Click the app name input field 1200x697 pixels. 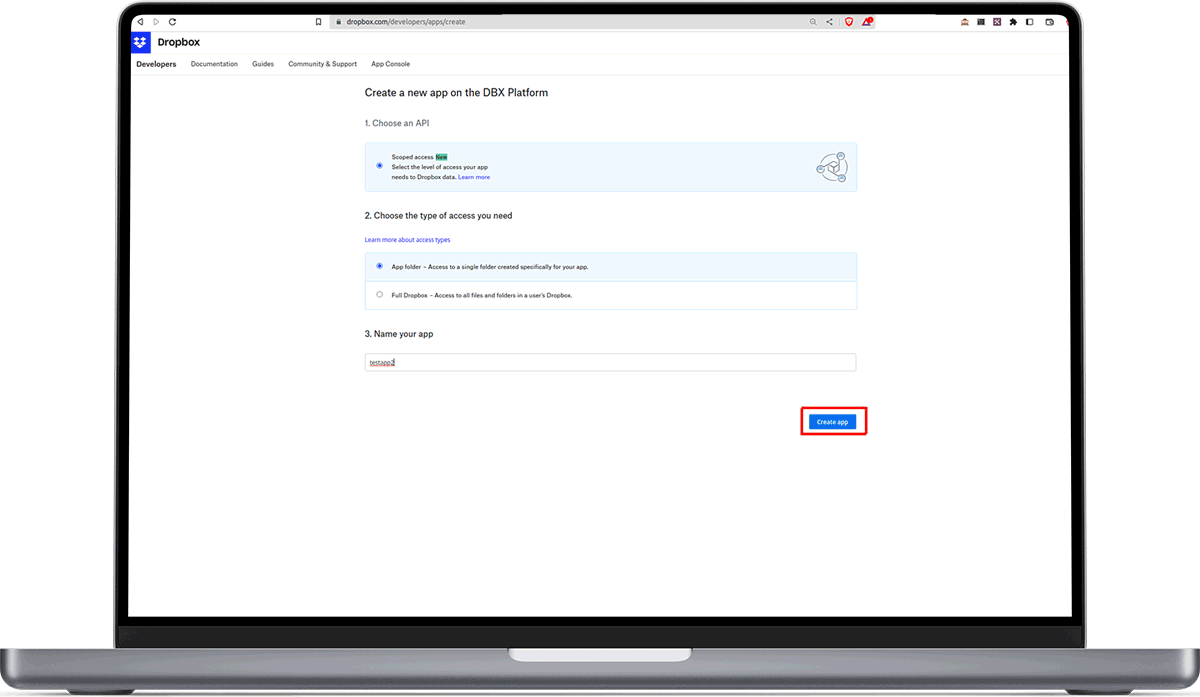610,363
